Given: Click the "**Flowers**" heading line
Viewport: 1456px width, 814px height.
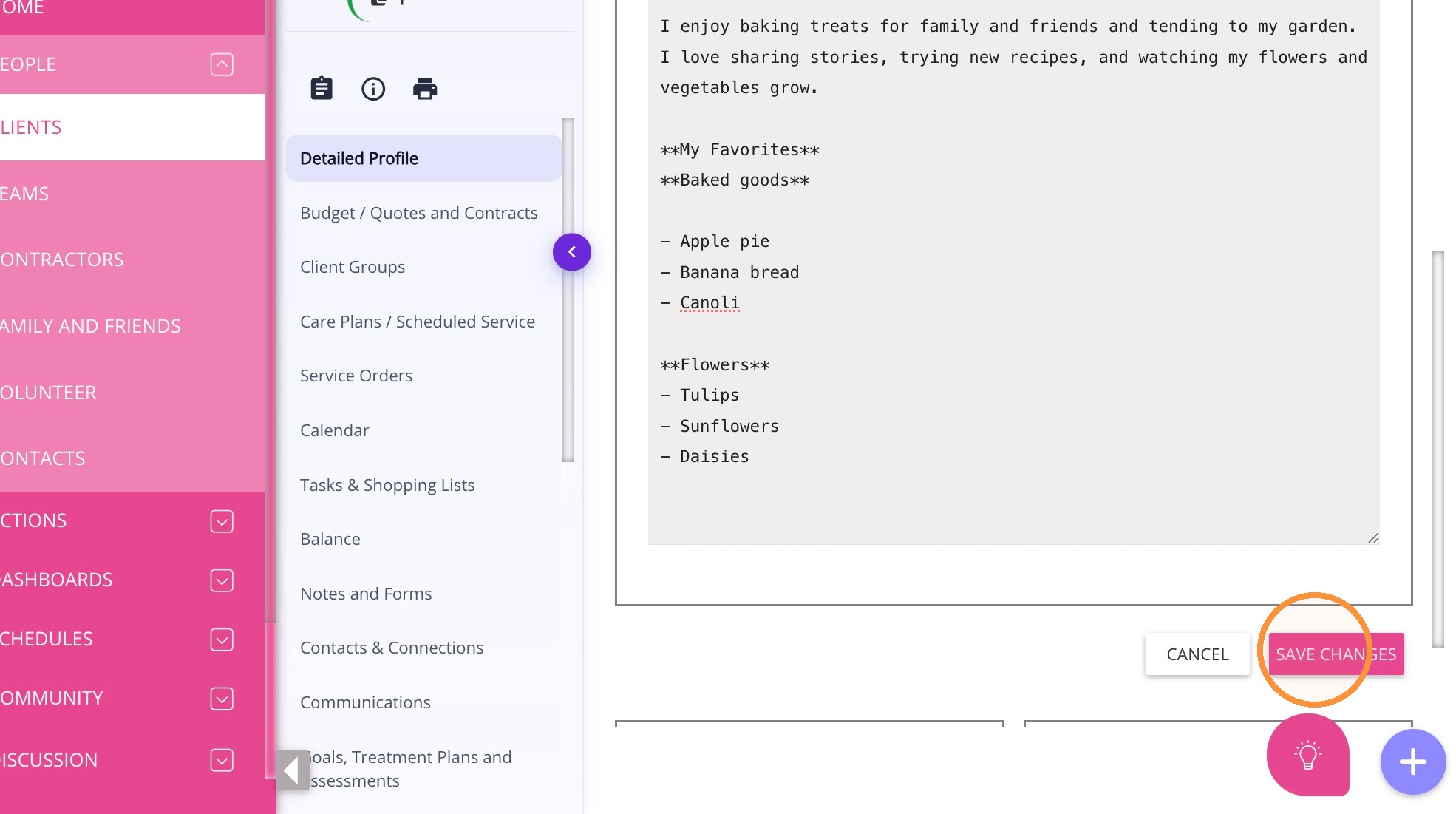Looking at the screenshot, I should [x=715, y=365].
